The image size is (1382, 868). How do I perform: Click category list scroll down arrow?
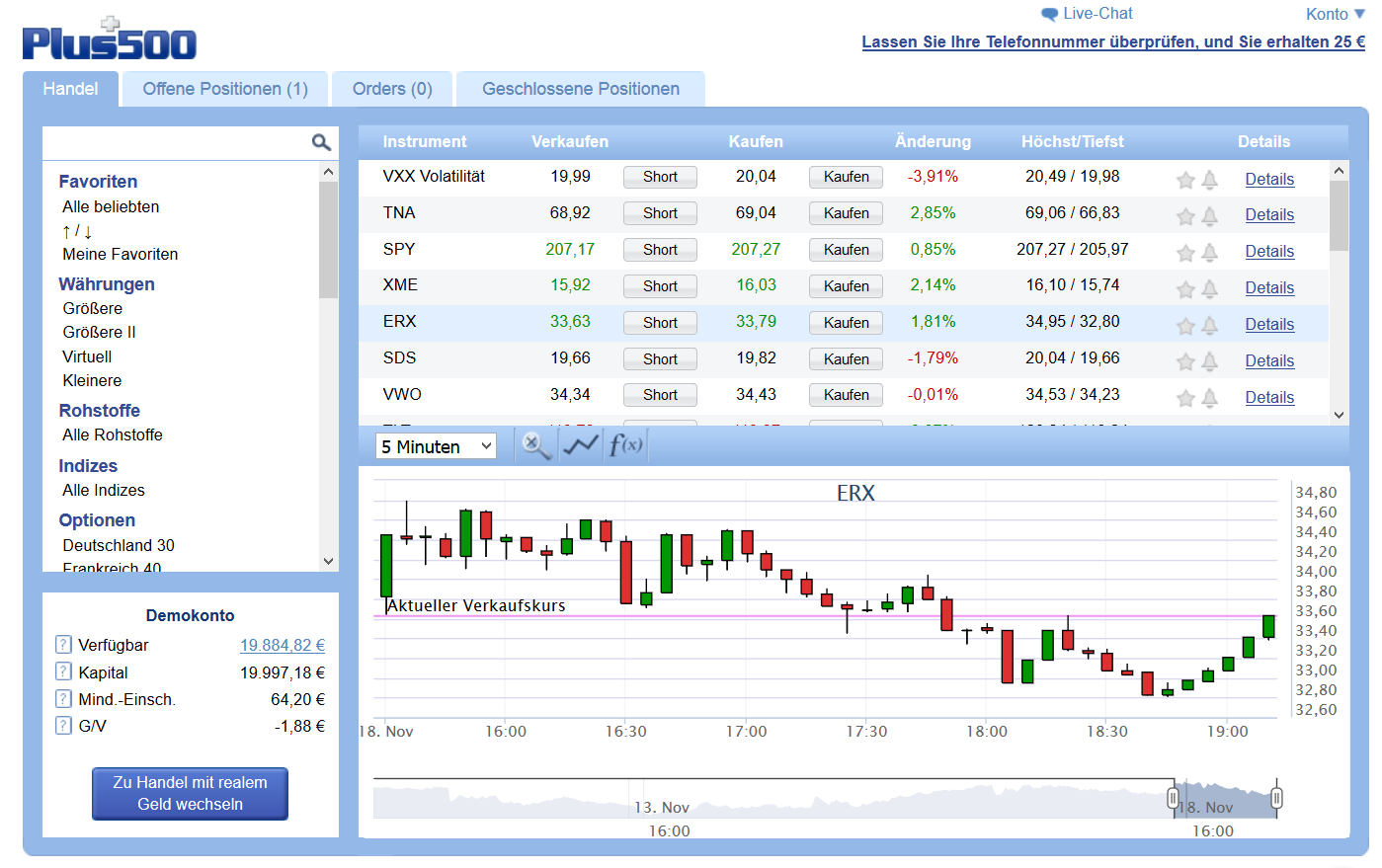pos(329,561)
